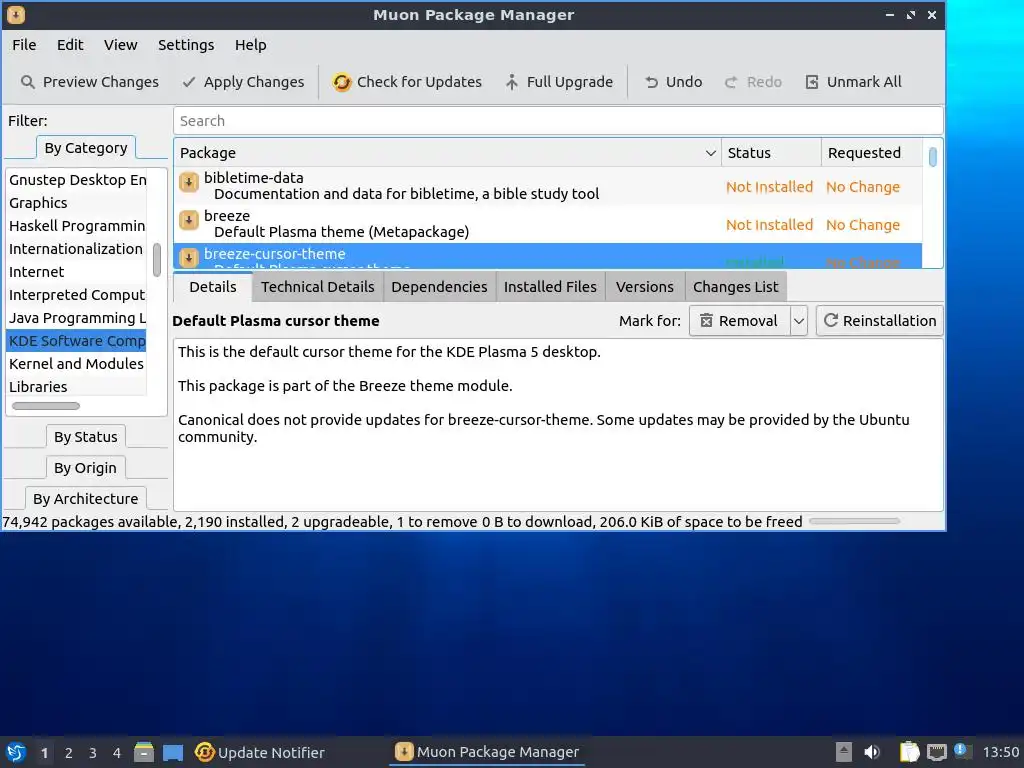Click the removable media eject tray icon

844,752
